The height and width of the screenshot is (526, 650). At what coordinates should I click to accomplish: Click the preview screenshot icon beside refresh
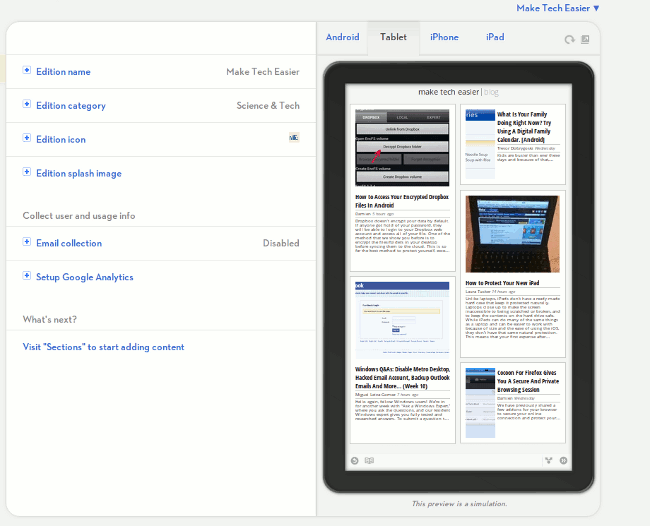point(585,39)
